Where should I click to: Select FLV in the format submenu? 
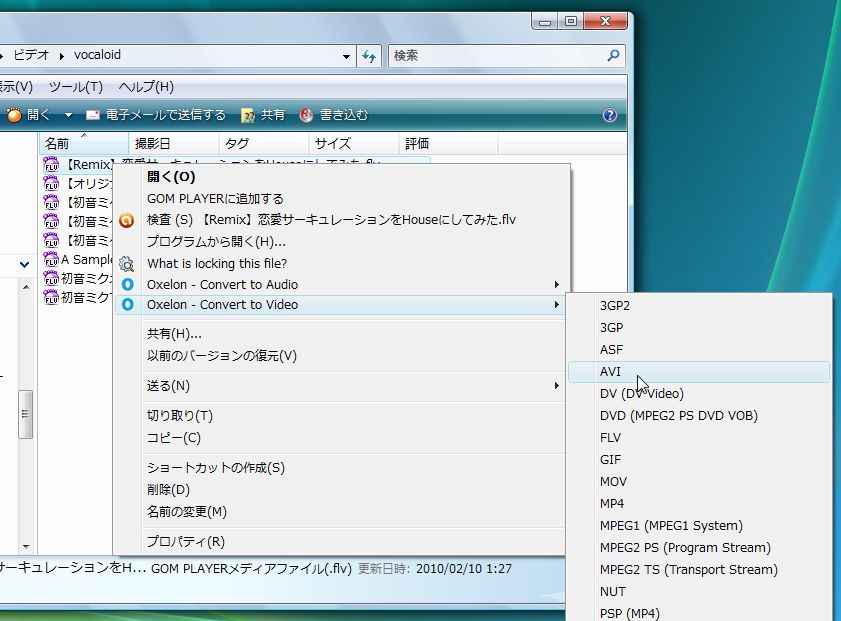pyautogui.click(x=698, y=438)
